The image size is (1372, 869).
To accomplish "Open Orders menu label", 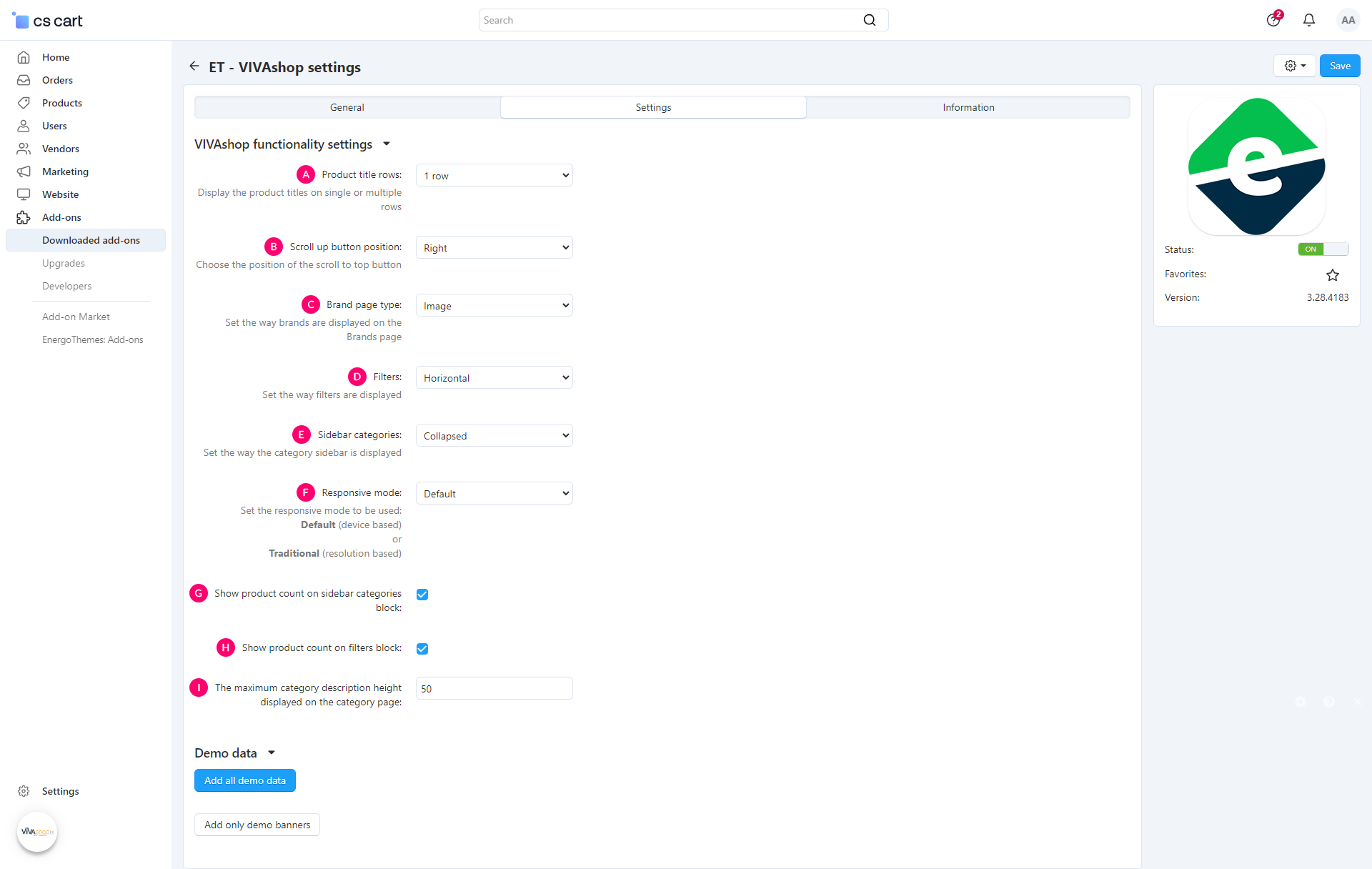I will tap(57, 80).
